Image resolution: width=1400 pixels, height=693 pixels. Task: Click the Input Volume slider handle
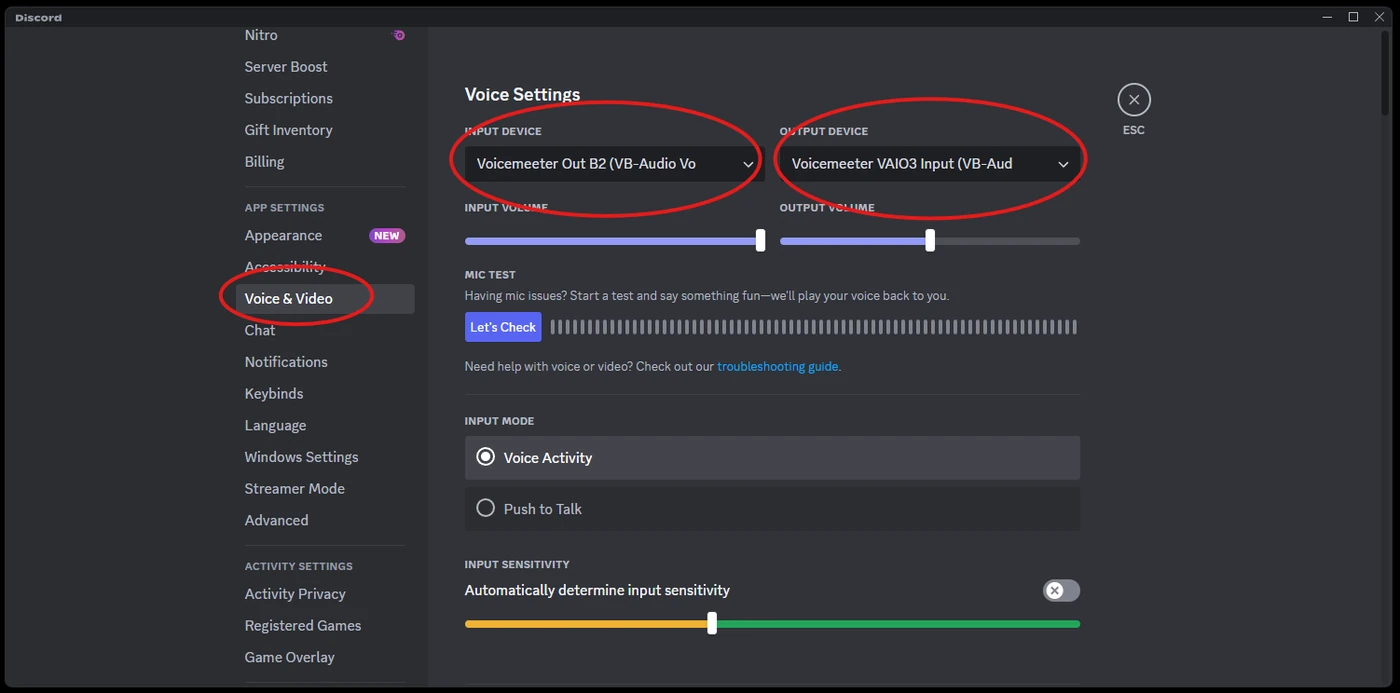point(760,240)
